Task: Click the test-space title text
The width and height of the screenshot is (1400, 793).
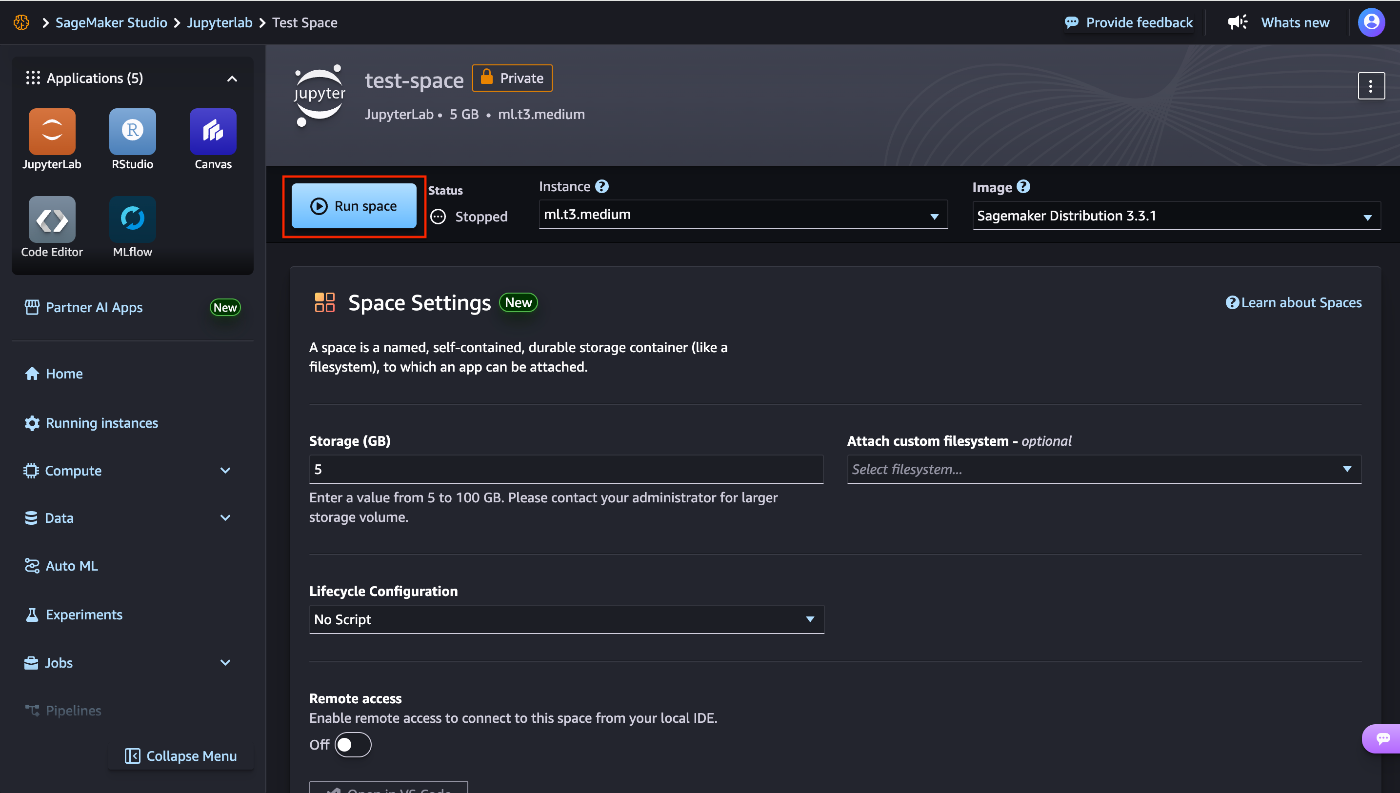Action: [x=414, y=80]
